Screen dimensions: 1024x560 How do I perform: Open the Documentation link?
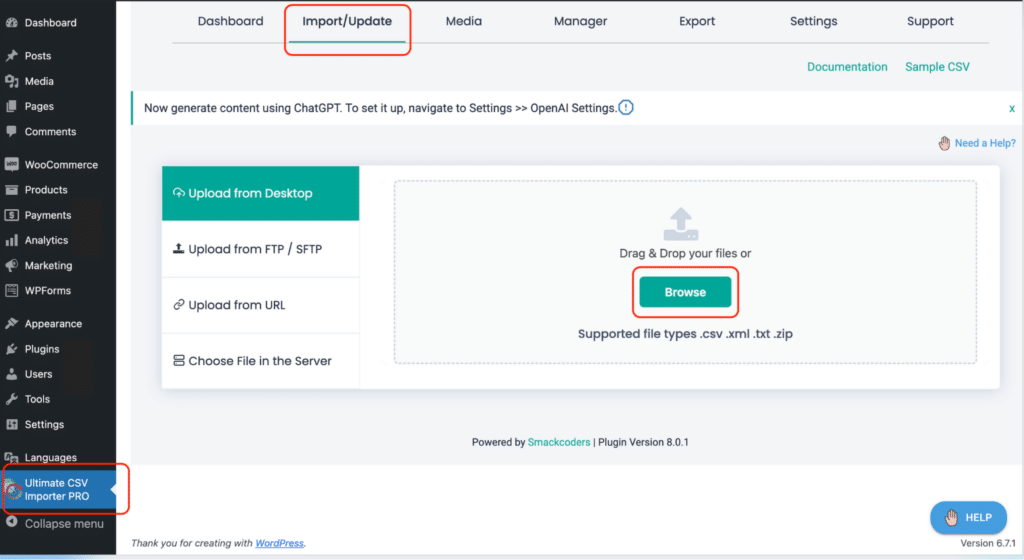[x=847, y=67]
